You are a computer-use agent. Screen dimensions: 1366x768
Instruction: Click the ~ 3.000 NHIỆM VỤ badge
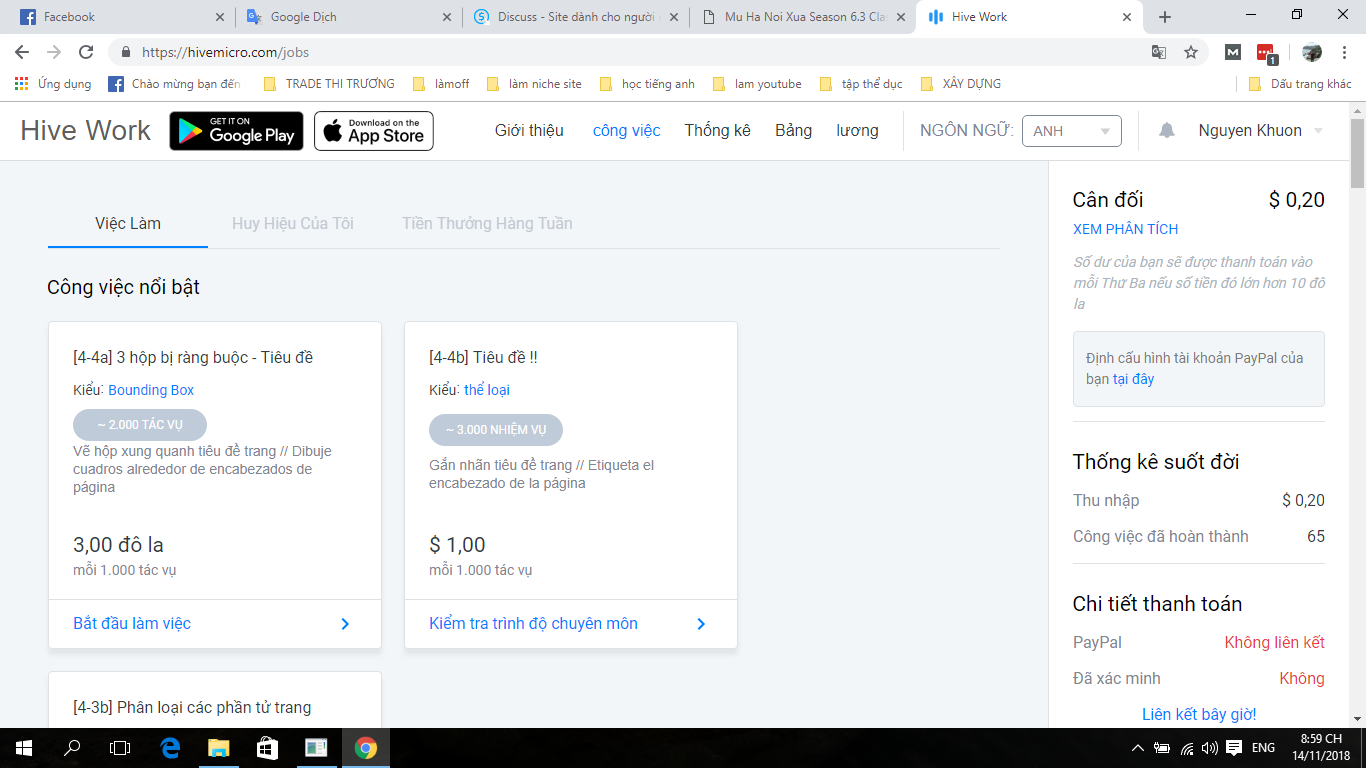pos(496,430)
